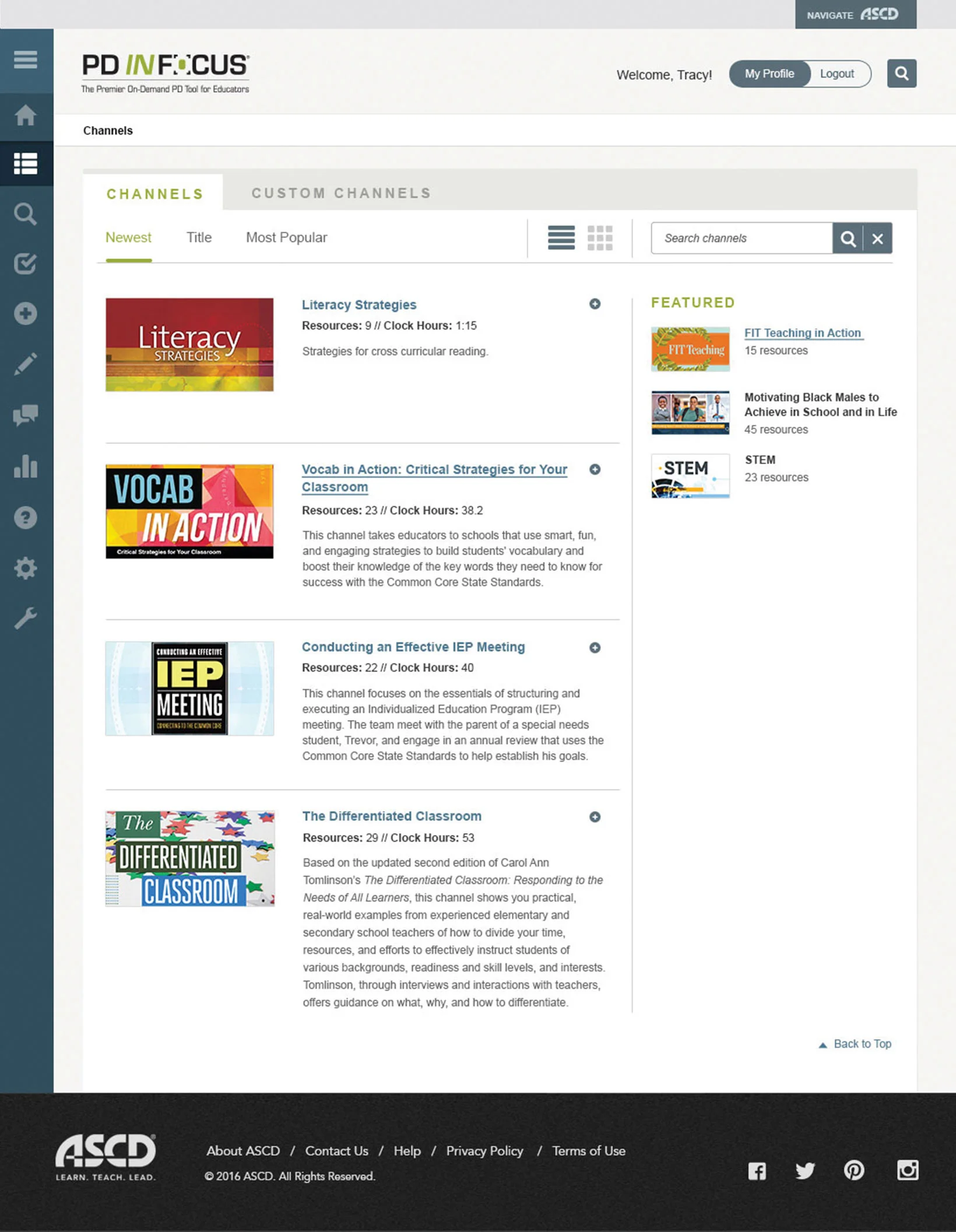This screenshot has height=1232, width=956.
Task: Open Conducting an Effective IEP Meeting title
Action: tap(413, 647)
